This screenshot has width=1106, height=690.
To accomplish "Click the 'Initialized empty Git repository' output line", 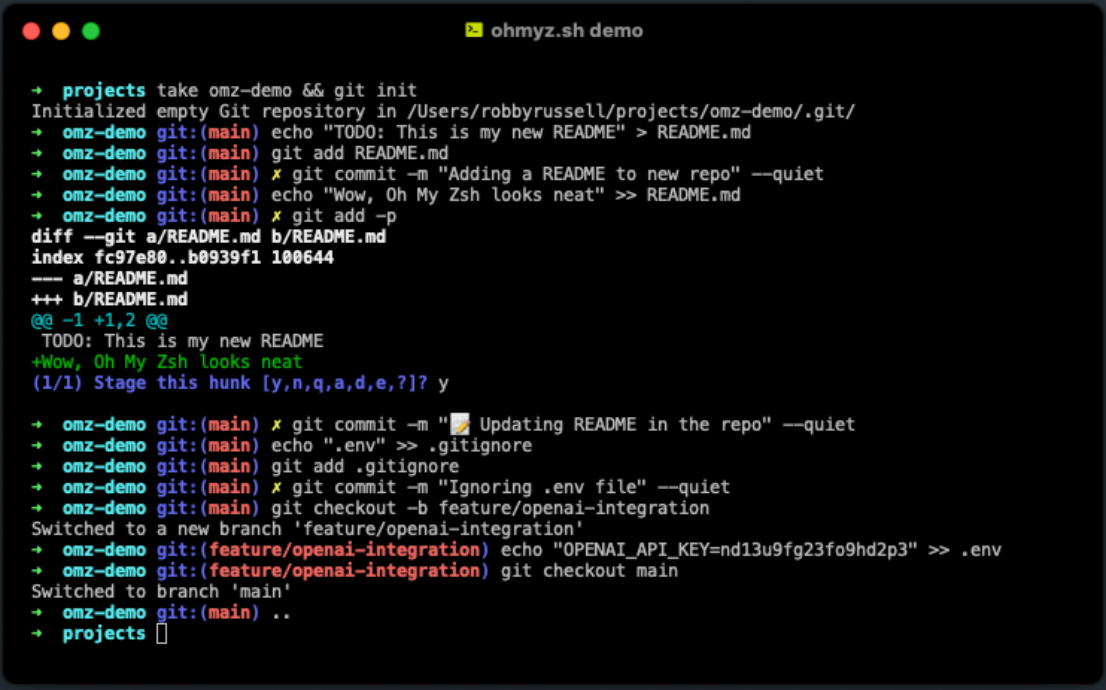I will pyautogui.click(x=443, y=111).
